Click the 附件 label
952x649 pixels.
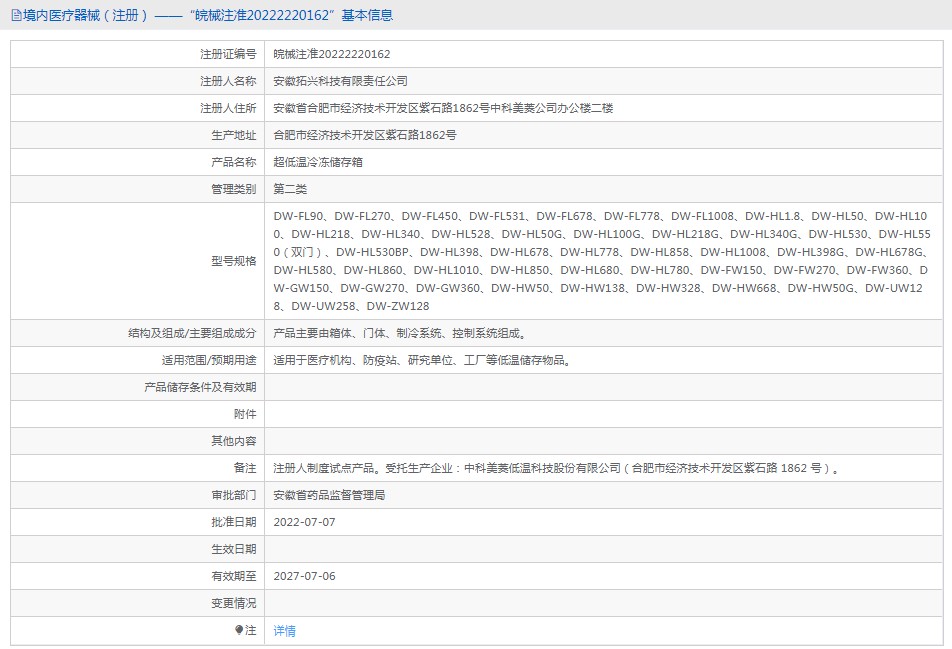point(245,414)
